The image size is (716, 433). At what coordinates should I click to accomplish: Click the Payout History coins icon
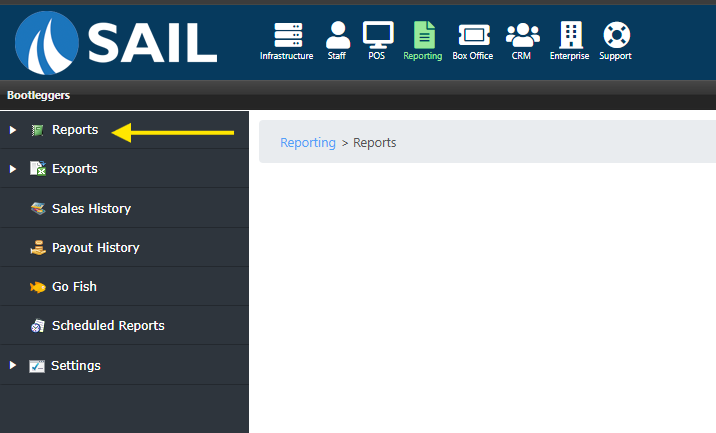click(38, 248)
